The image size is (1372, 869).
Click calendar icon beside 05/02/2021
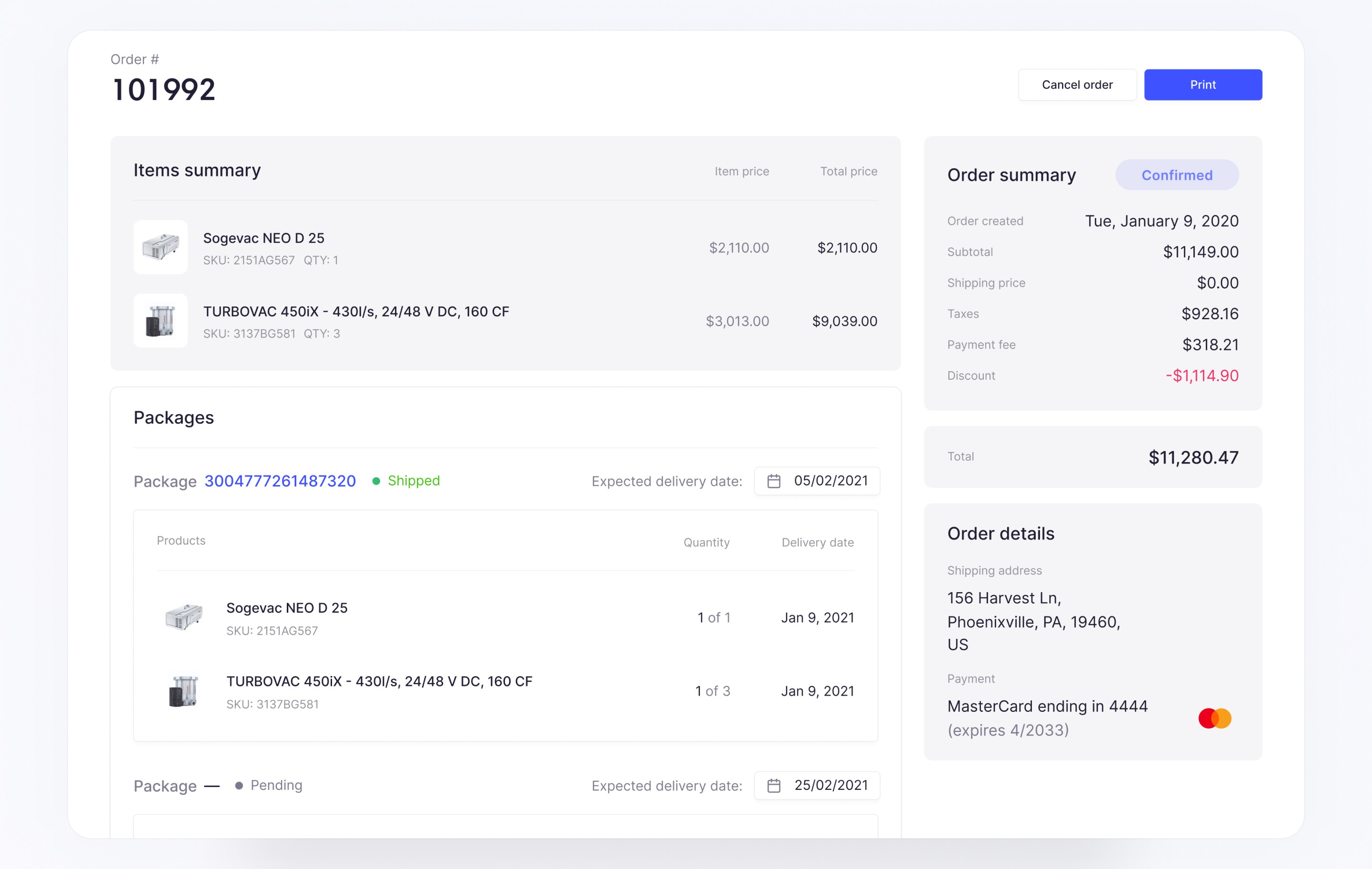click(x=773, y=481)
